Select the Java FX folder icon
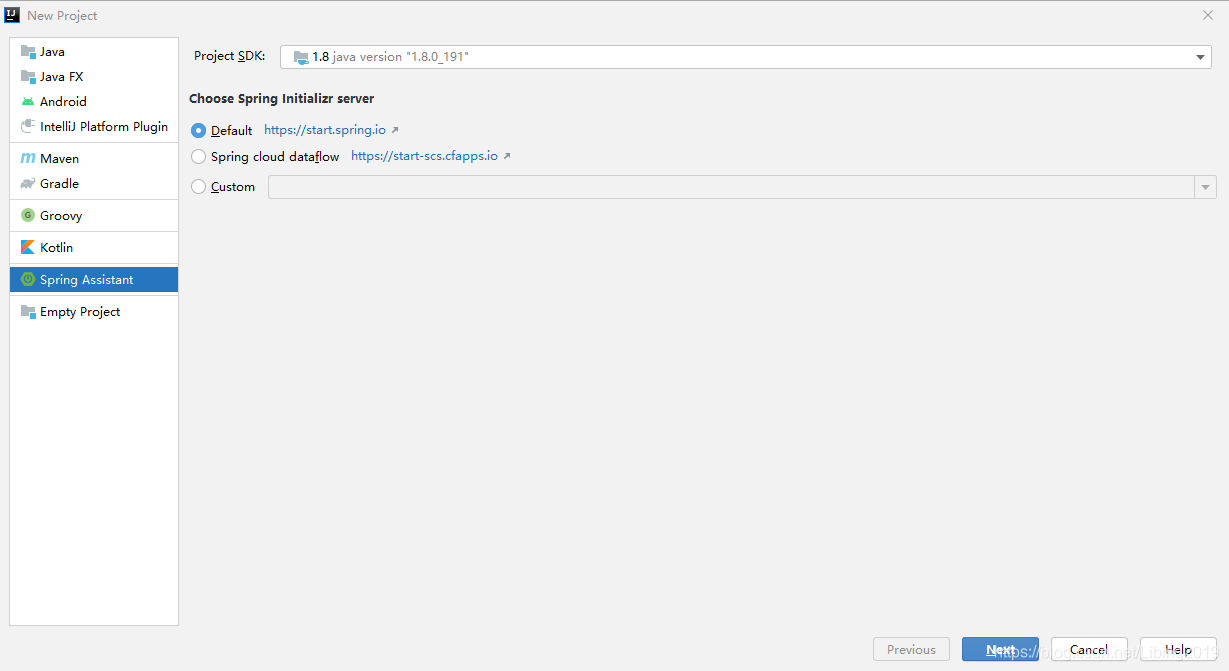 coord(28,77)
